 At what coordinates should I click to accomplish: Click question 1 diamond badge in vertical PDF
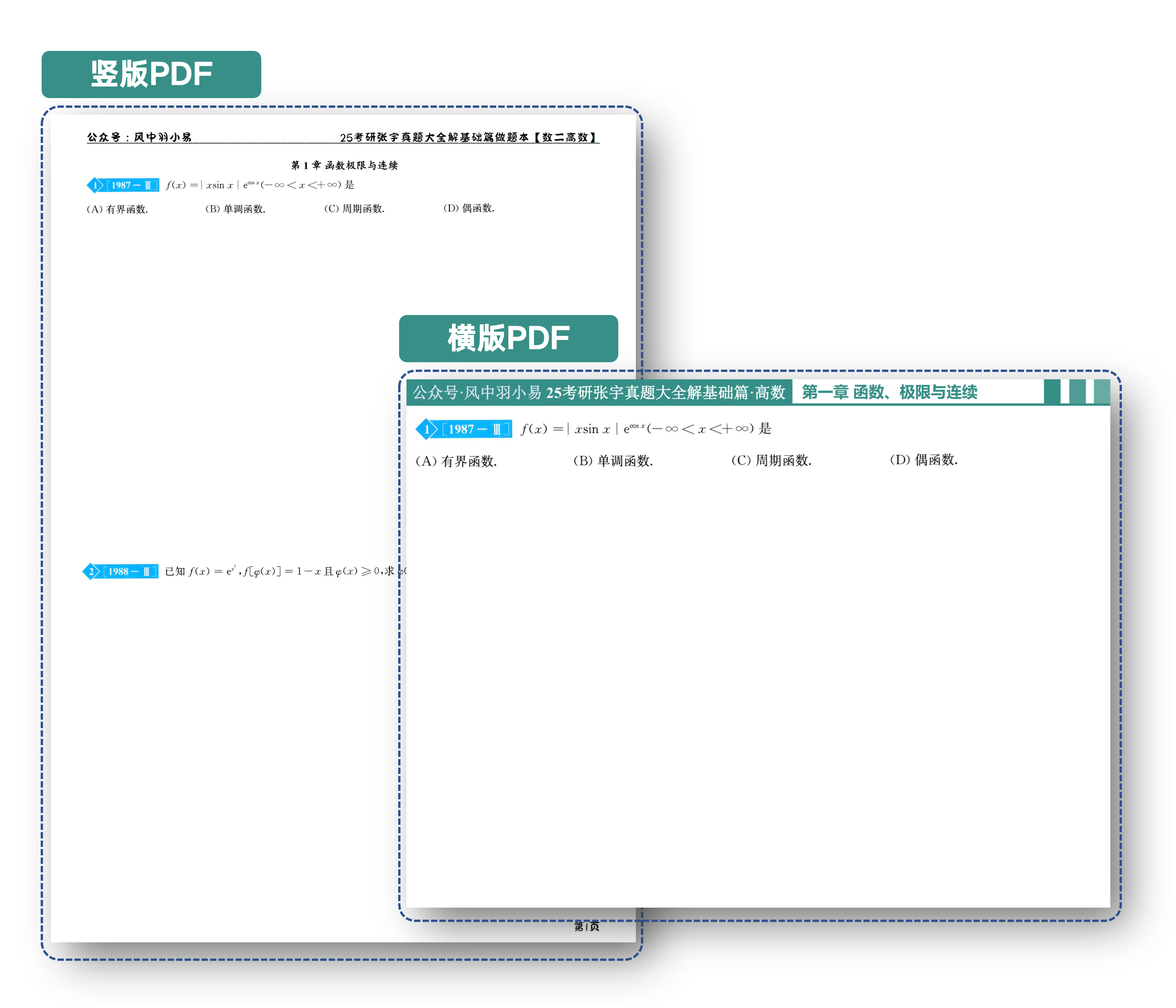click(x=94, y=185)
